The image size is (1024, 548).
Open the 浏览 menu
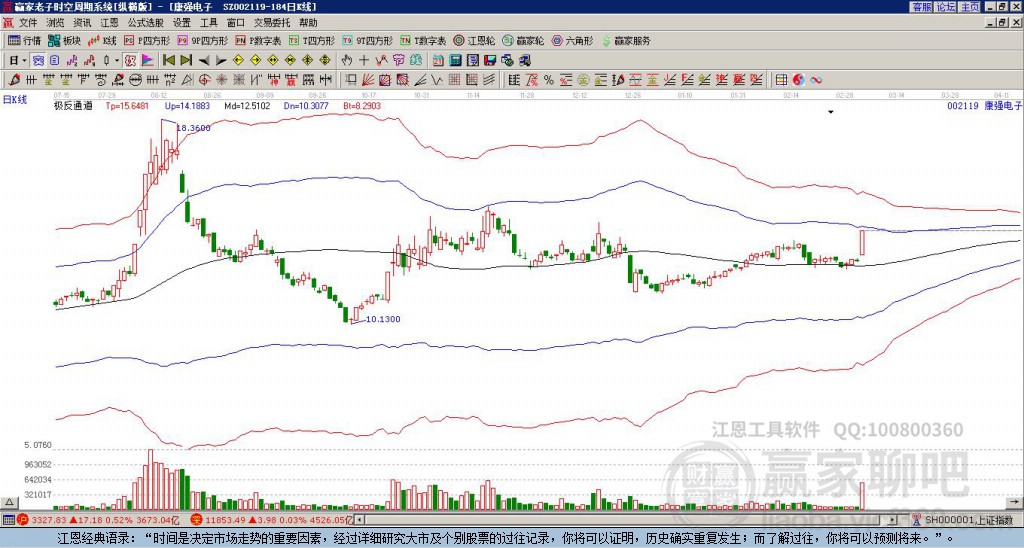(x=56, y=23)
